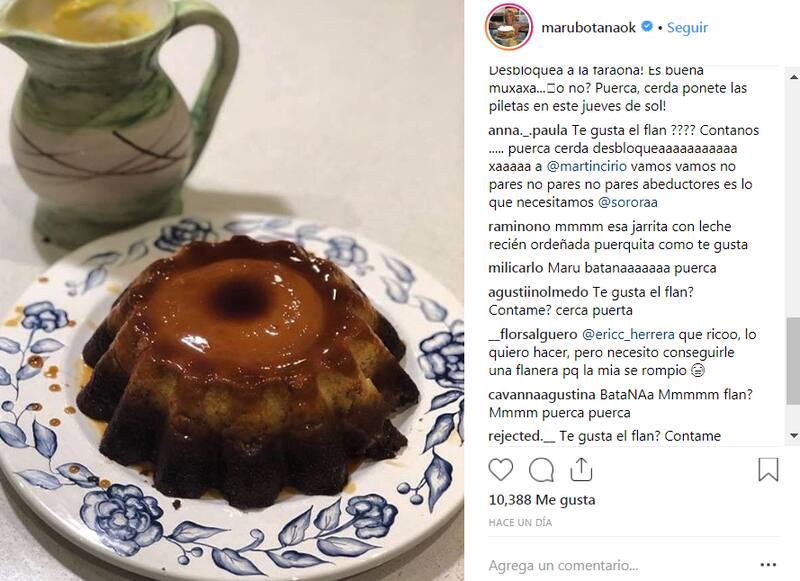Viewport: 800px width, 581px height.
Task: Open the @ericc_herrera mention link
Action: (x=628, y=335)
